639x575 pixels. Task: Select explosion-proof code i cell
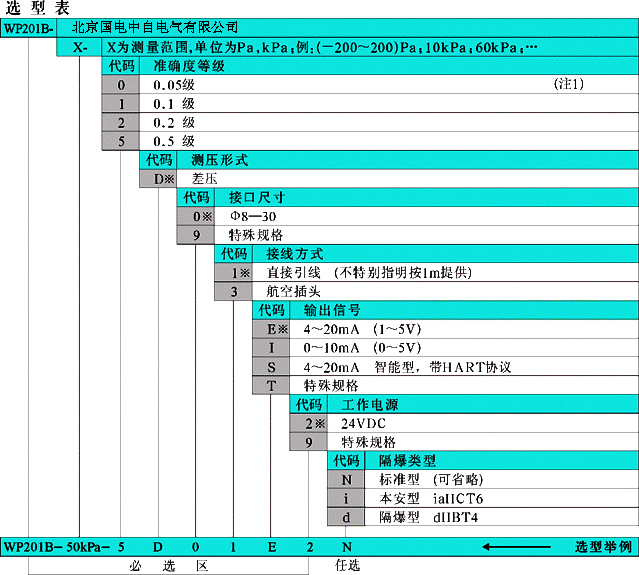point(346,498)
